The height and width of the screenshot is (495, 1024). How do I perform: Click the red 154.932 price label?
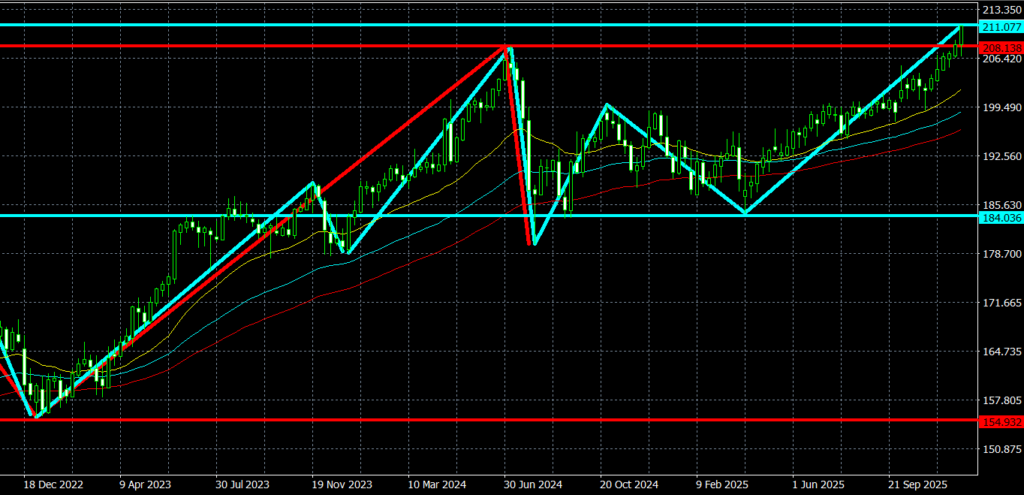click(1000, 422)
